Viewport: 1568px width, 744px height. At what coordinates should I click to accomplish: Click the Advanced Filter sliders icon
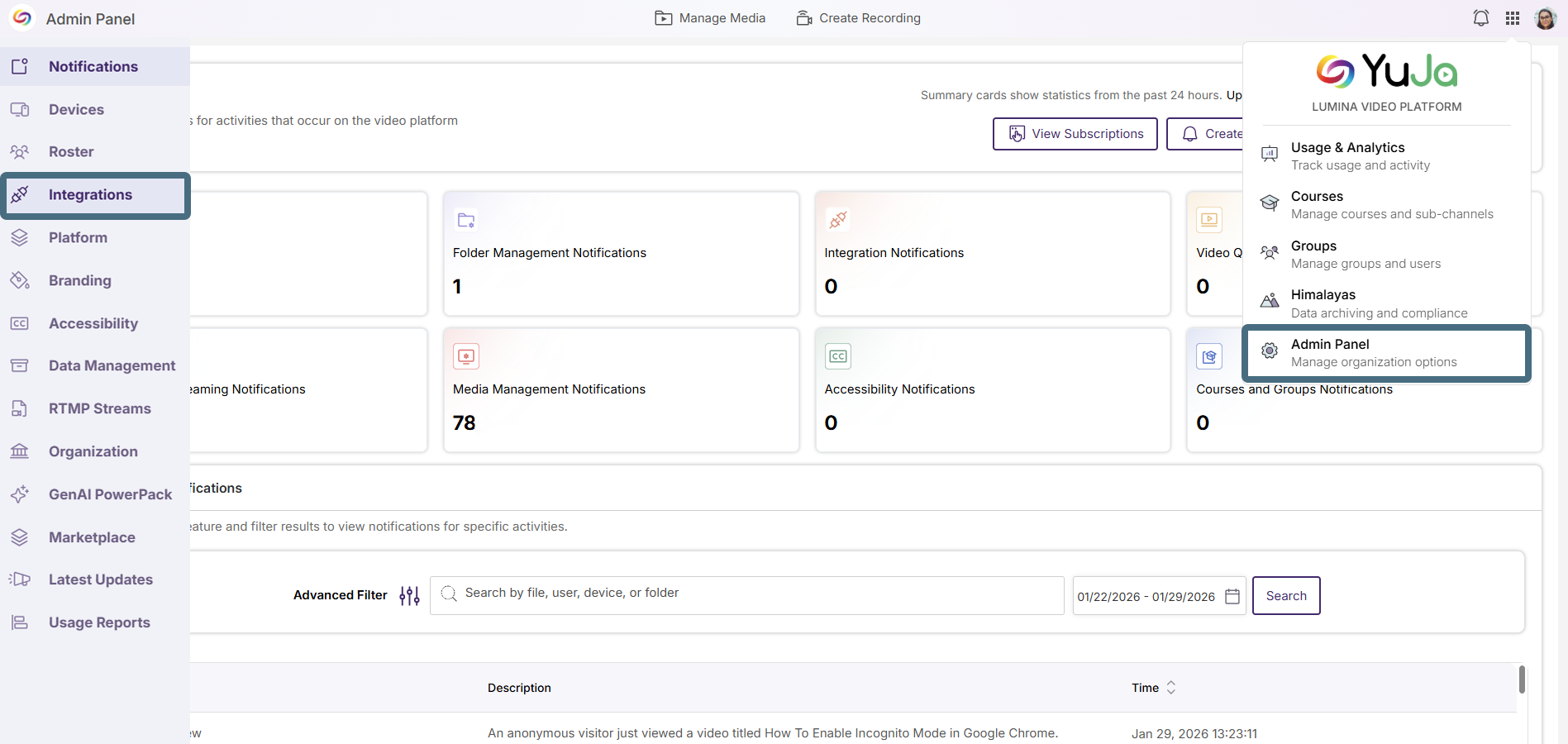pyautogui.click(x=409, y=595)
